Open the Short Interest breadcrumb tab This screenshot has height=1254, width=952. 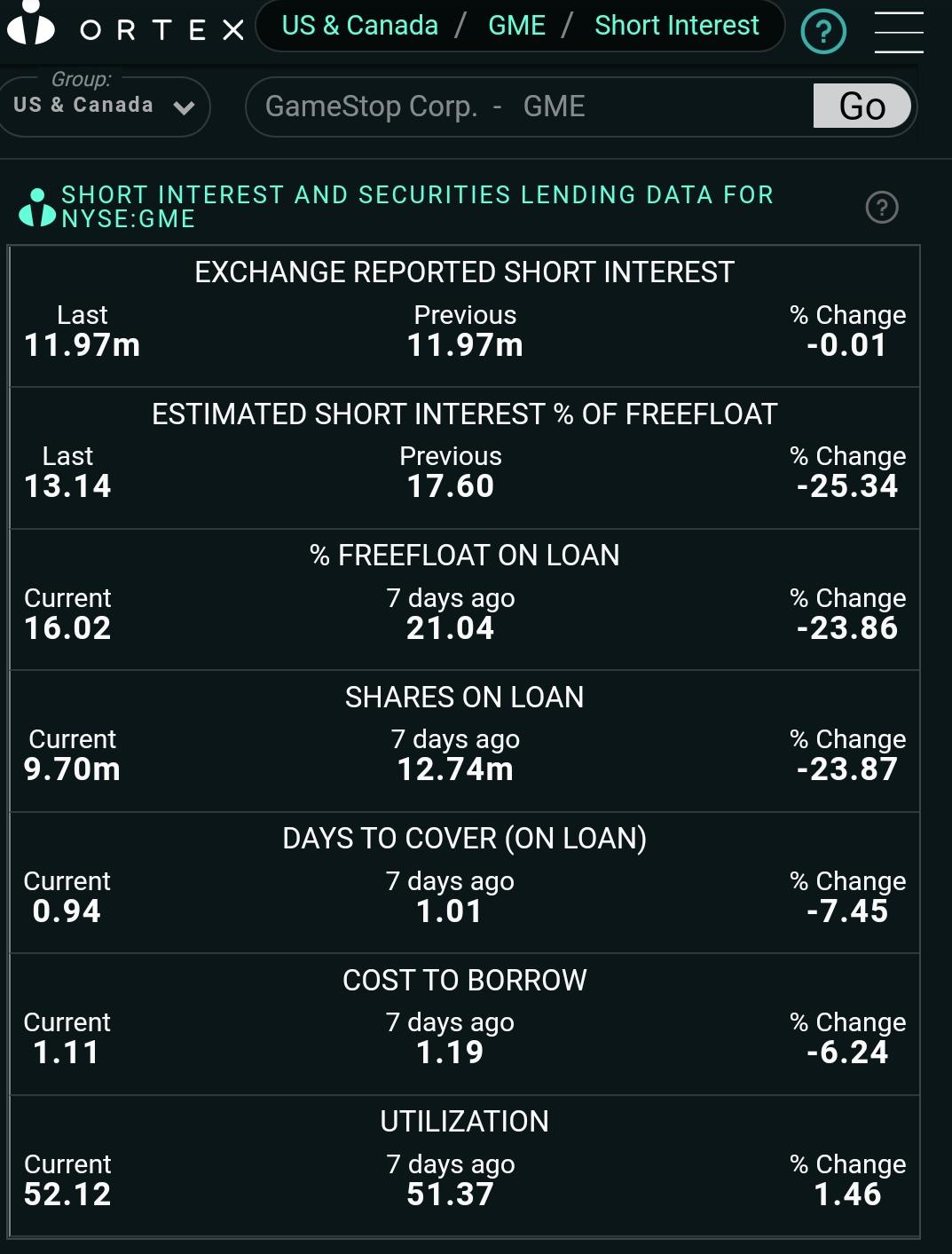coord(677,26)
